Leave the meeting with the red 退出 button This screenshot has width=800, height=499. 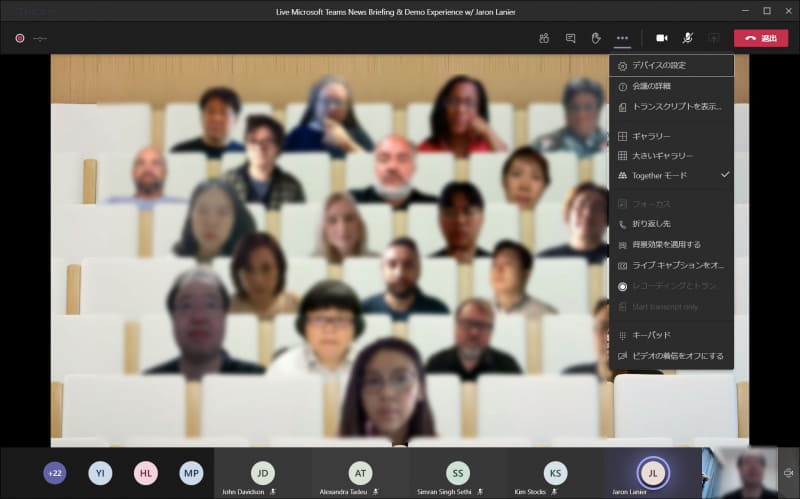pos(761,38)
